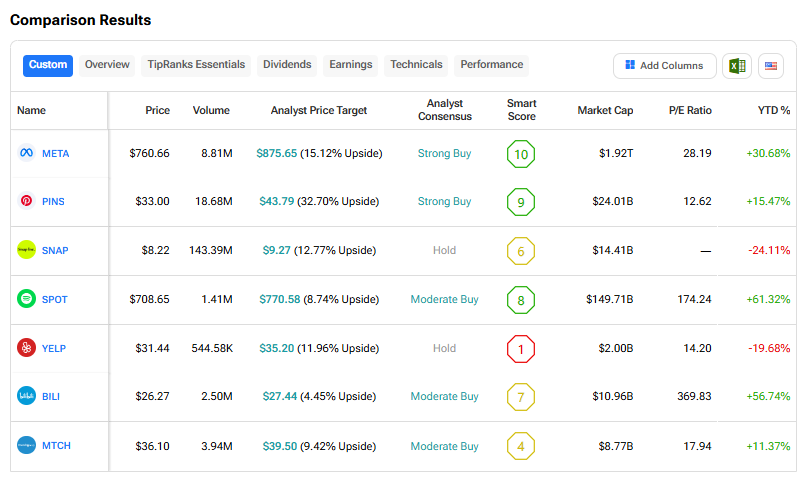This screenshot has width=807, height=481.
Task: Click META price target $875.65
Action: (x=276, y=153)
